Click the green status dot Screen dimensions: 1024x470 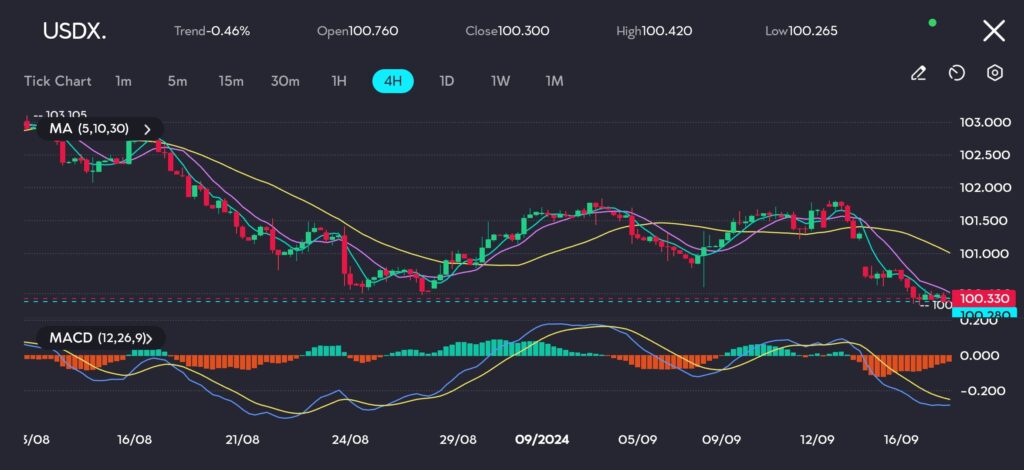coord(933,22)
